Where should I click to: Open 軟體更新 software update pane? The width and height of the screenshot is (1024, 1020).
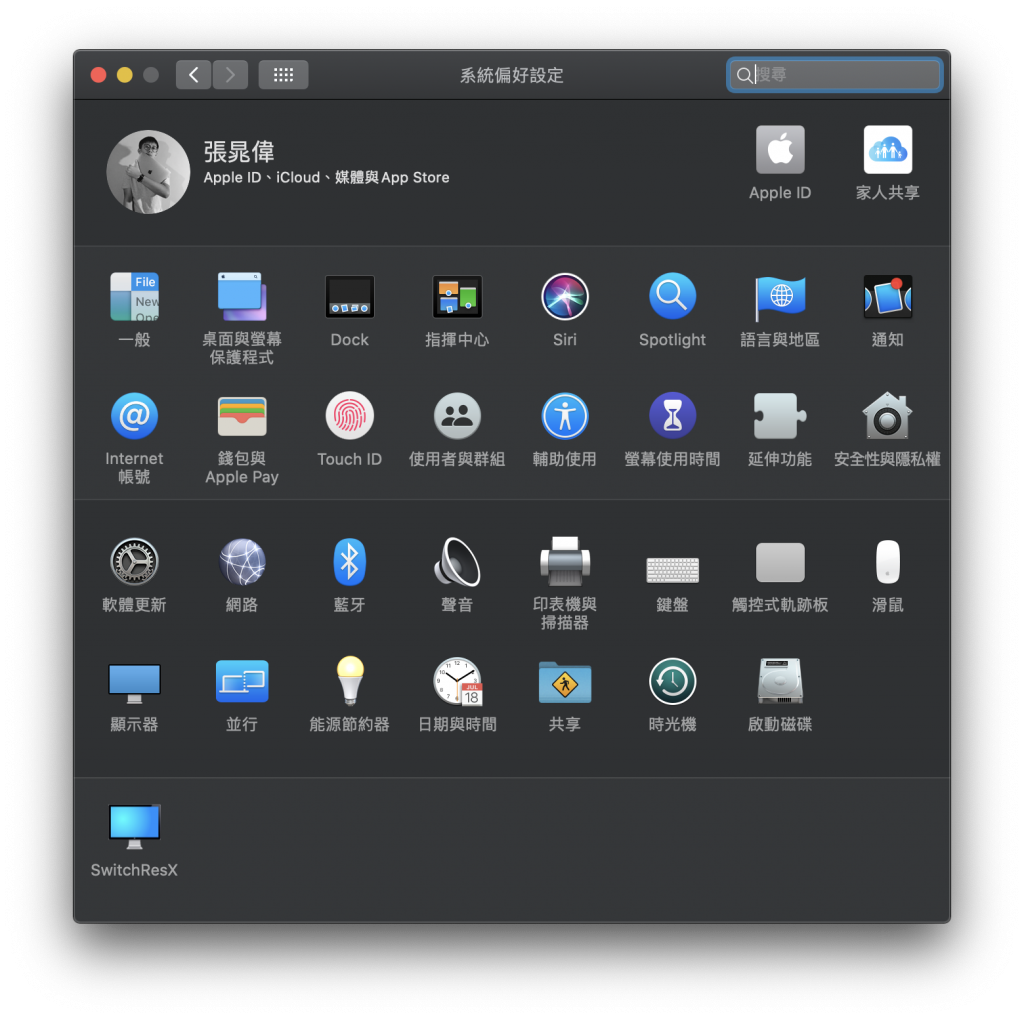pos(134,562)
